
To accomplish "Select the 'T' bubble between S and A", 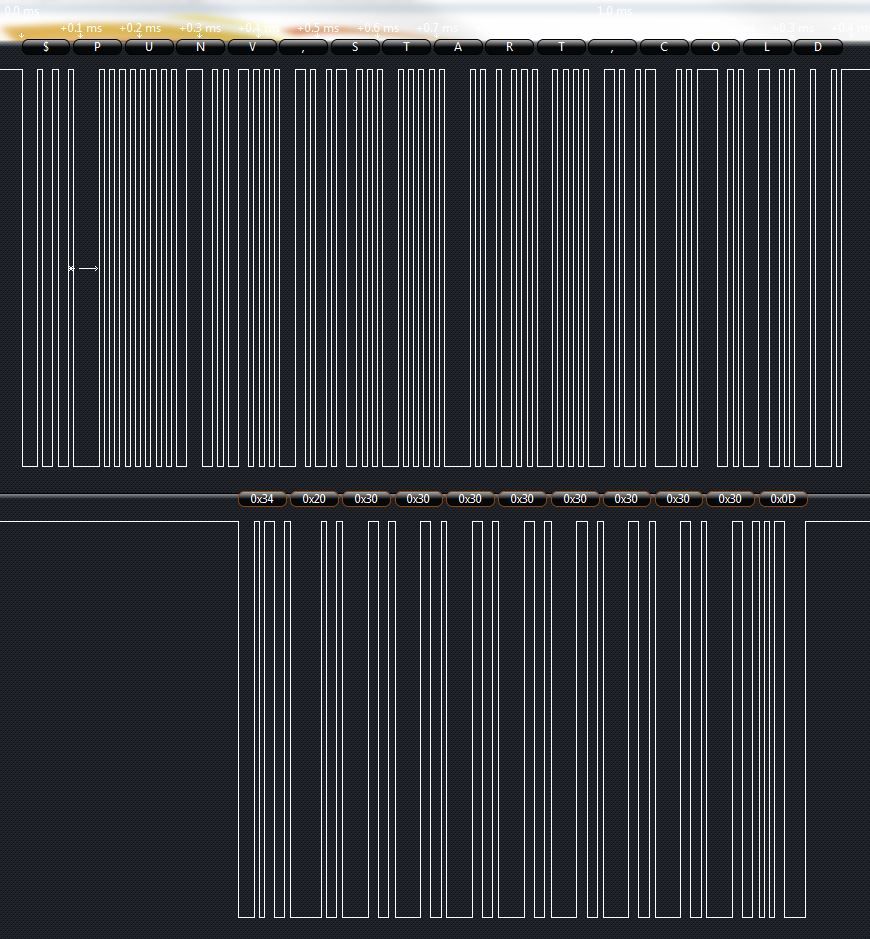I will click(x=407, y=47).
